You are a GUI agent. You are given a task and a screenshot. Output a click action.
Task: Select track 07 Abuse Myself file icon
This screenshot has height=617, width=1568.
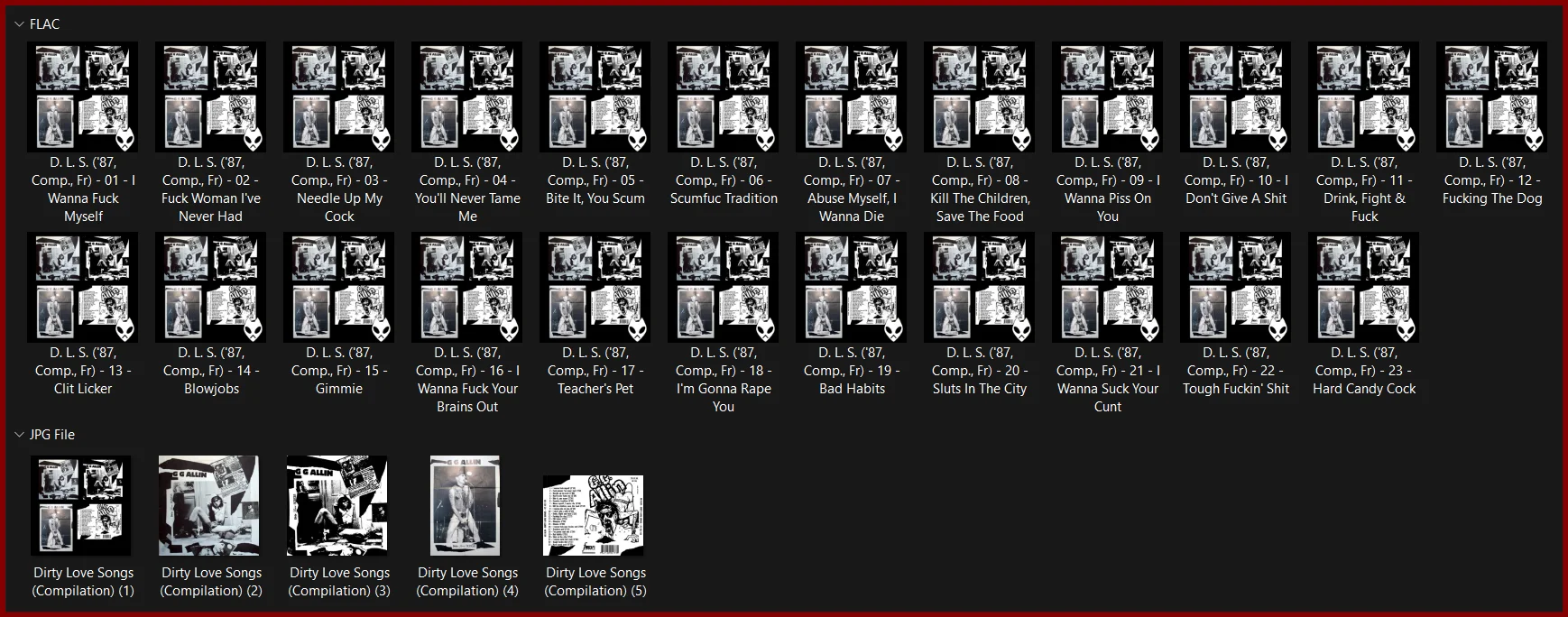(x=852, y=97)
